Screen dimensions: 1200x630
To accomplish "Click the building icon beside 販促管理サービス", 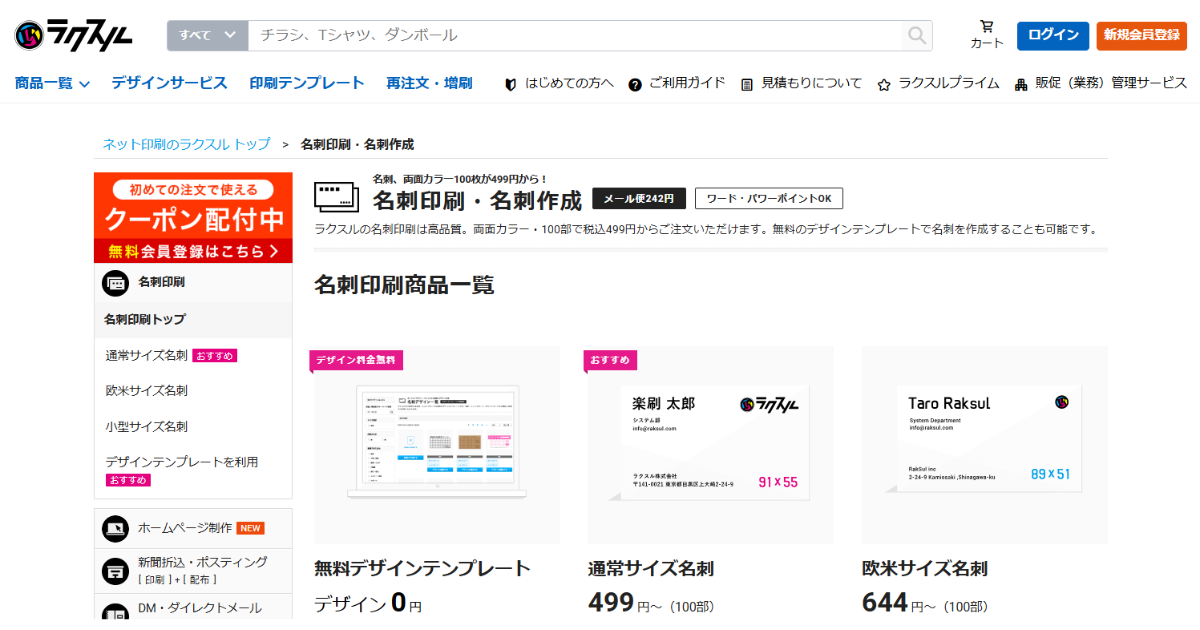I will 1021,84.
